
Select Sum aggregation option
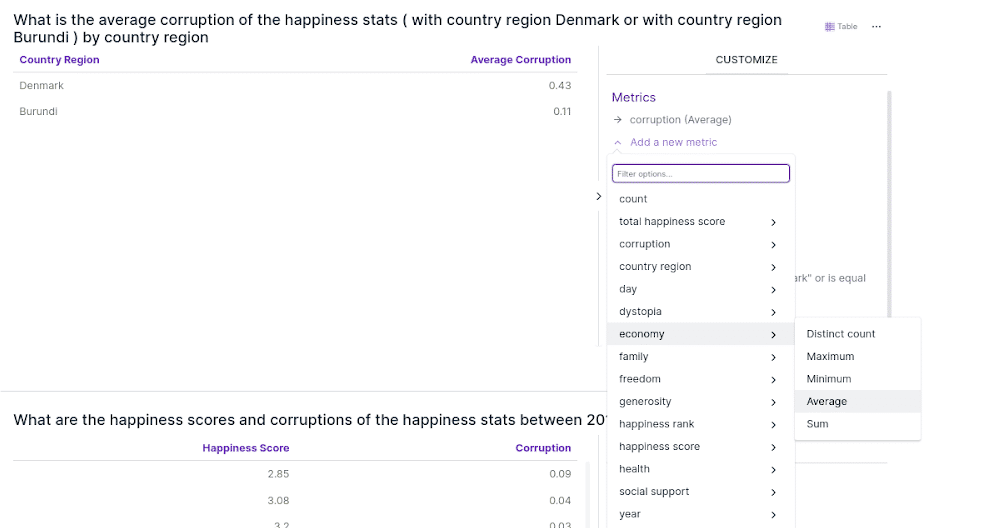(x=818, y=424)
